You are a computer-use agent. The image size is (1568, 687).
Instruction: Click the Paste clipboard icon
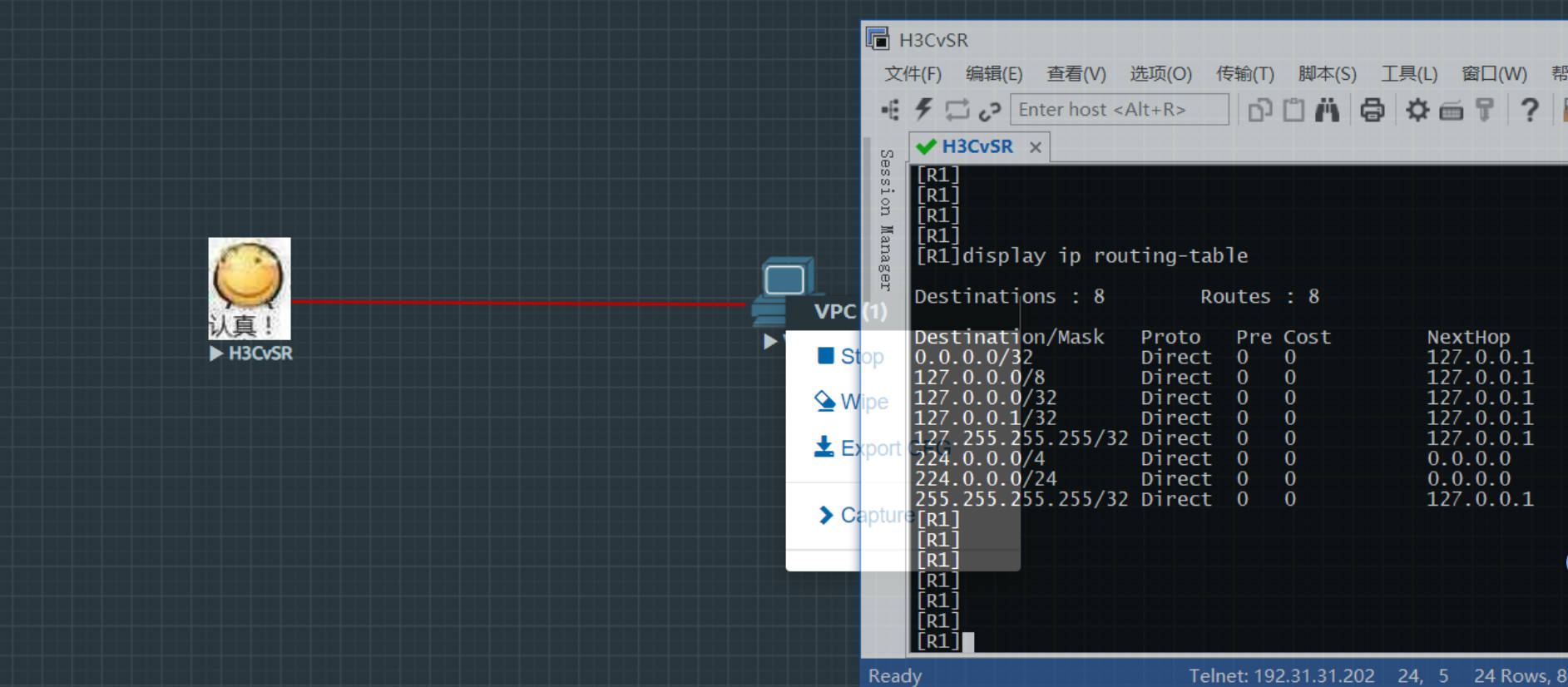[x=1293, y=109]
